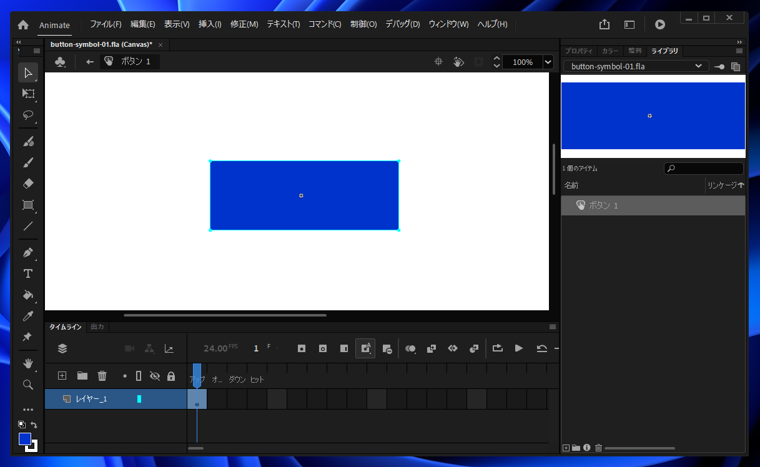The width and height of the screenshot is (760, 467).
Task: Click the zoom stepper arrows
Action: point(496,62)
